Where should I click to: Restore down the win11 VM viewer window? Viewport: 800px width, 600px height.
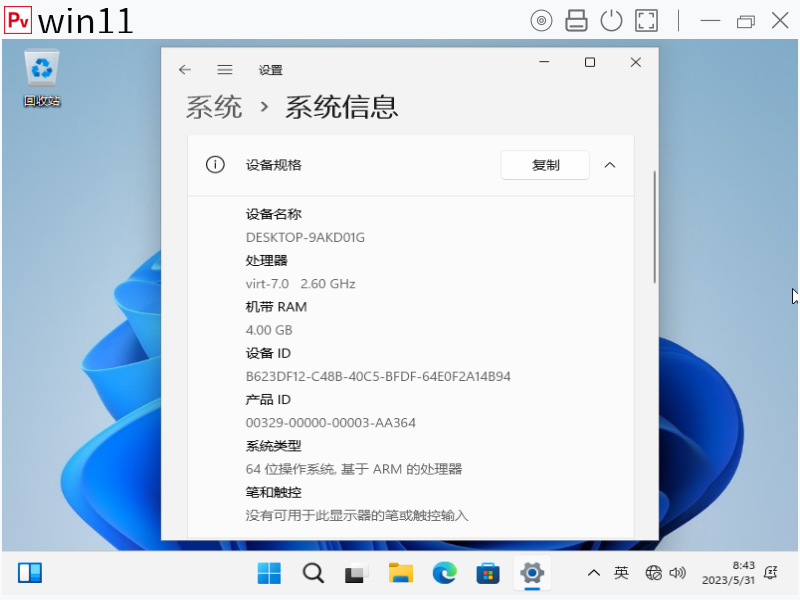[x=745, y=21]
